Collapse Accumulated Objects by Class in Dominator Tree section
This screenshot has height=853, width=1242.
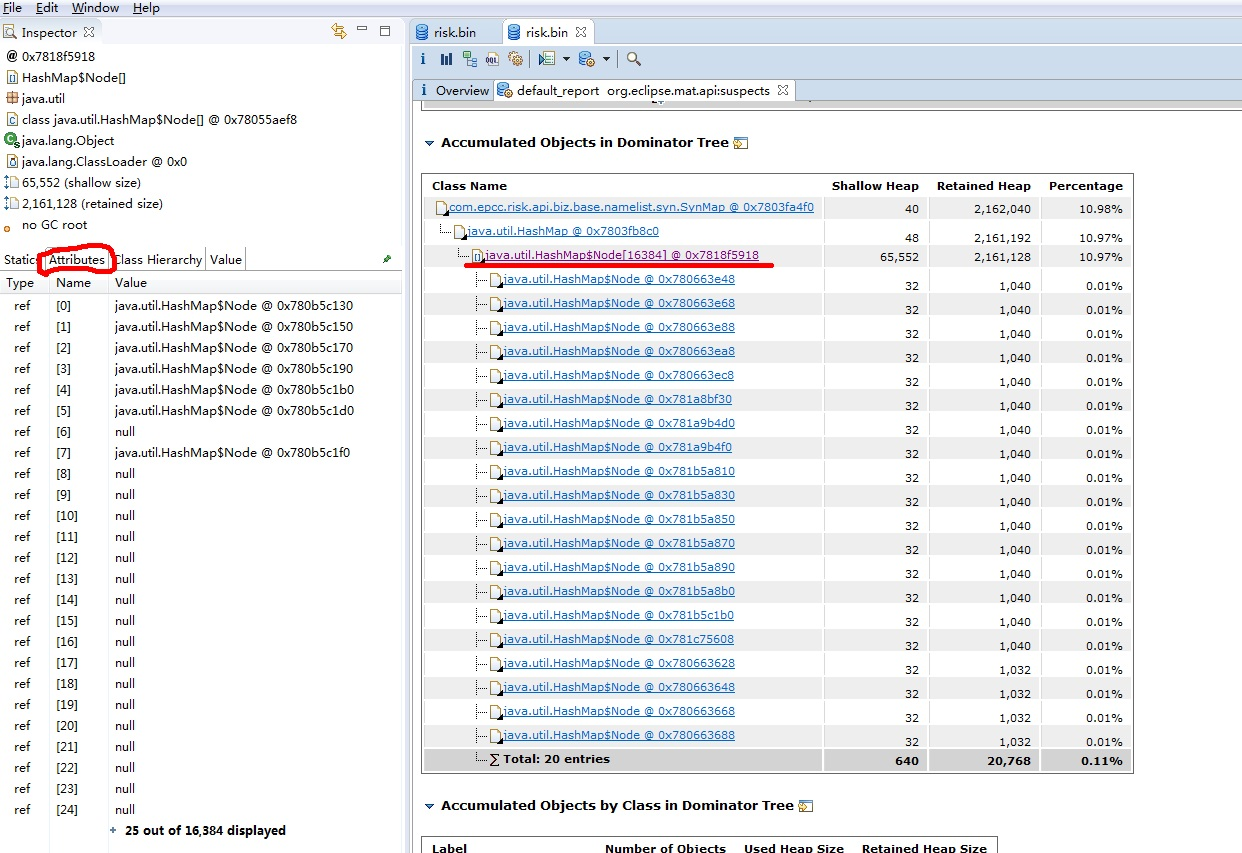coord(430,806)
